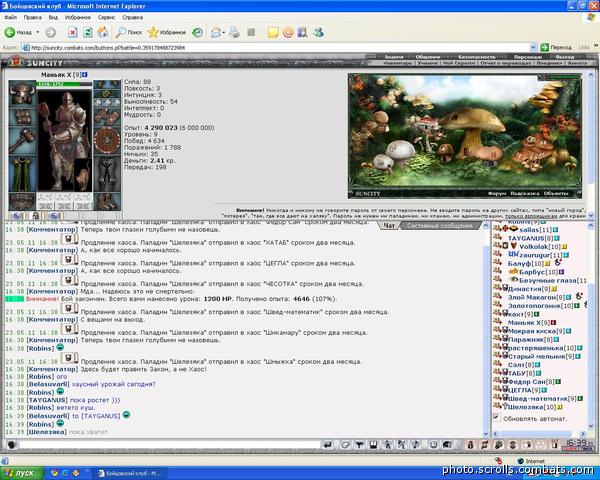Click the music note sound icon
Screen dimensions: 600x480
pos(416,445)
